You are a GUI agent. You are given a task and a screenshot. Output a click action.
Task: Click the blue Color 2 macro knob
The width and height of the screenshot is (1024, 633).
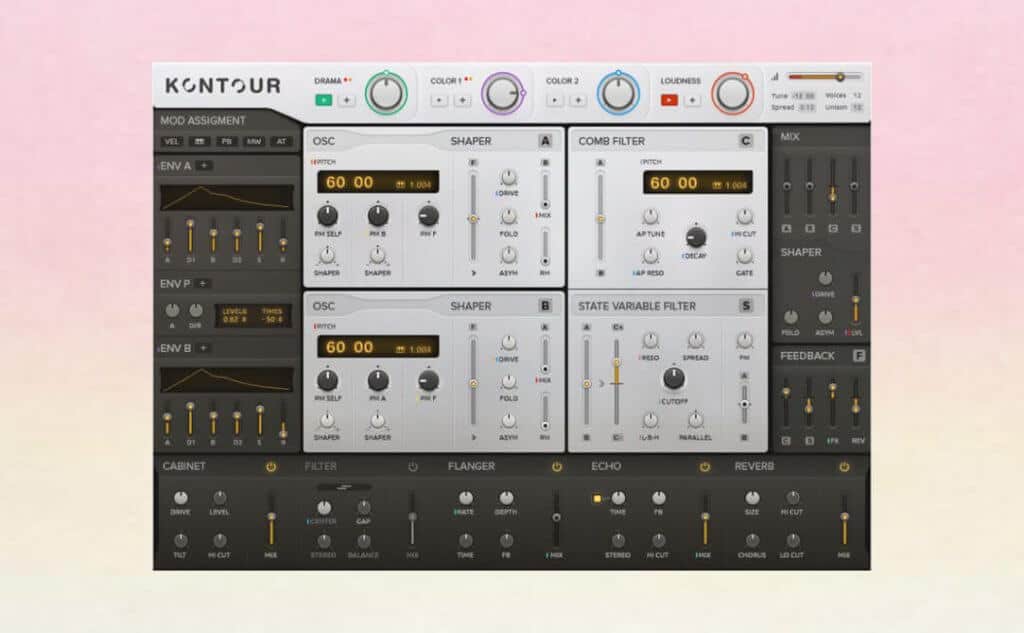618,93
